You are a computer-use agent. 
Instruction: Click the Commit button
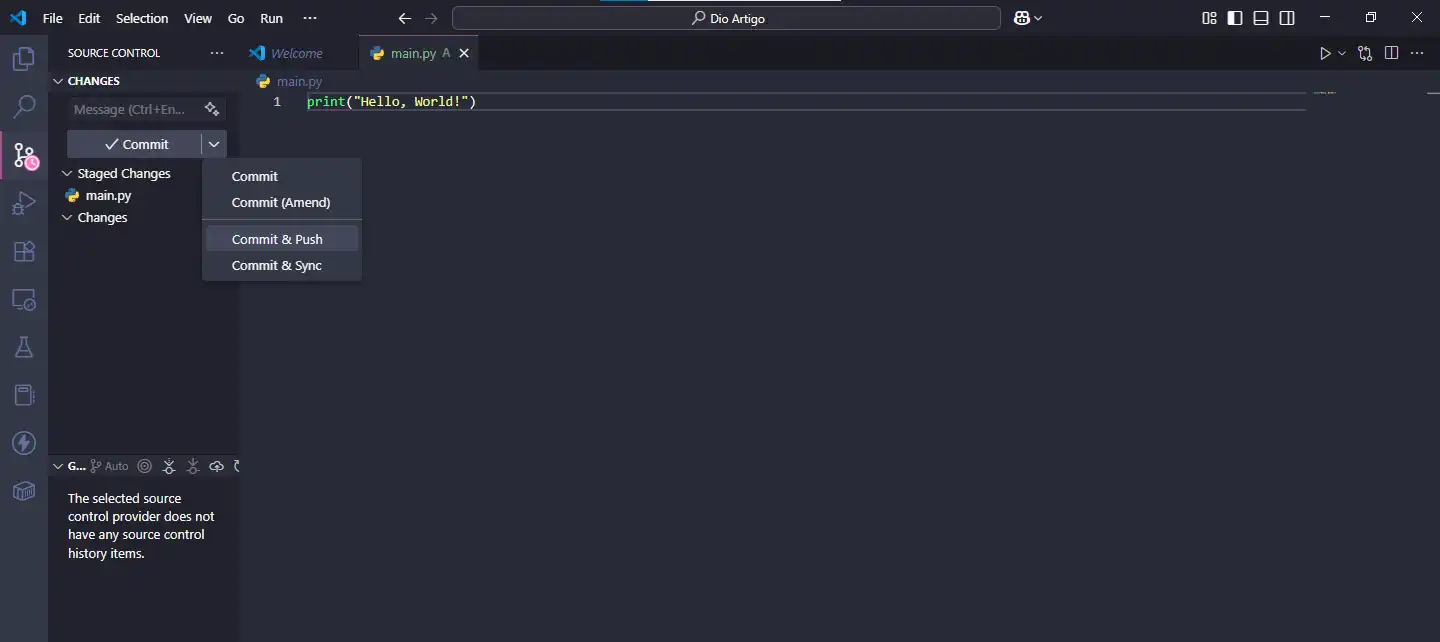tap(135, 144)
